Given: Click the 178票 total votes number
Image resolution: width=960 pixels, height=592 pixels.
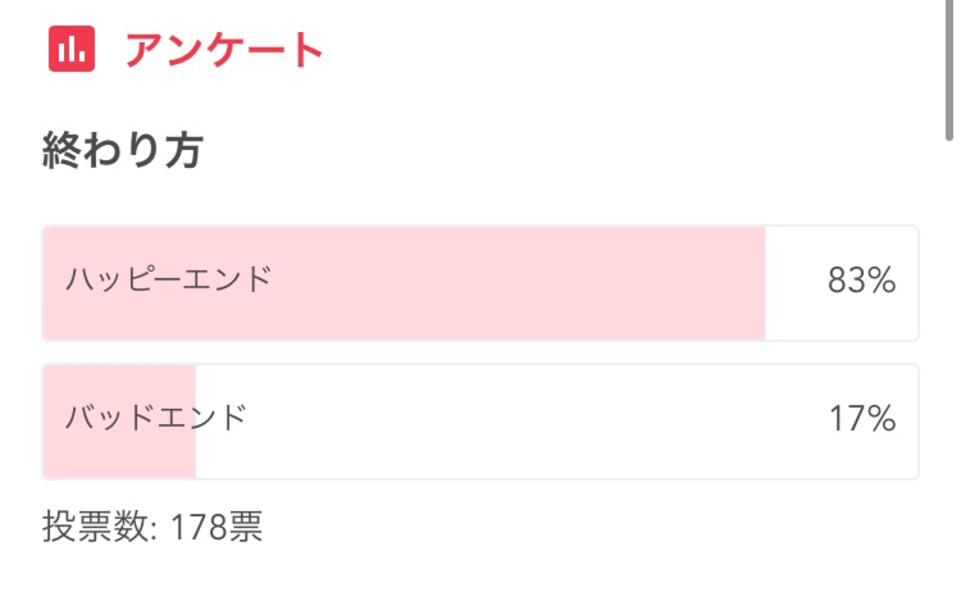Looking at the screenshot, I should (x=217, y=526).
